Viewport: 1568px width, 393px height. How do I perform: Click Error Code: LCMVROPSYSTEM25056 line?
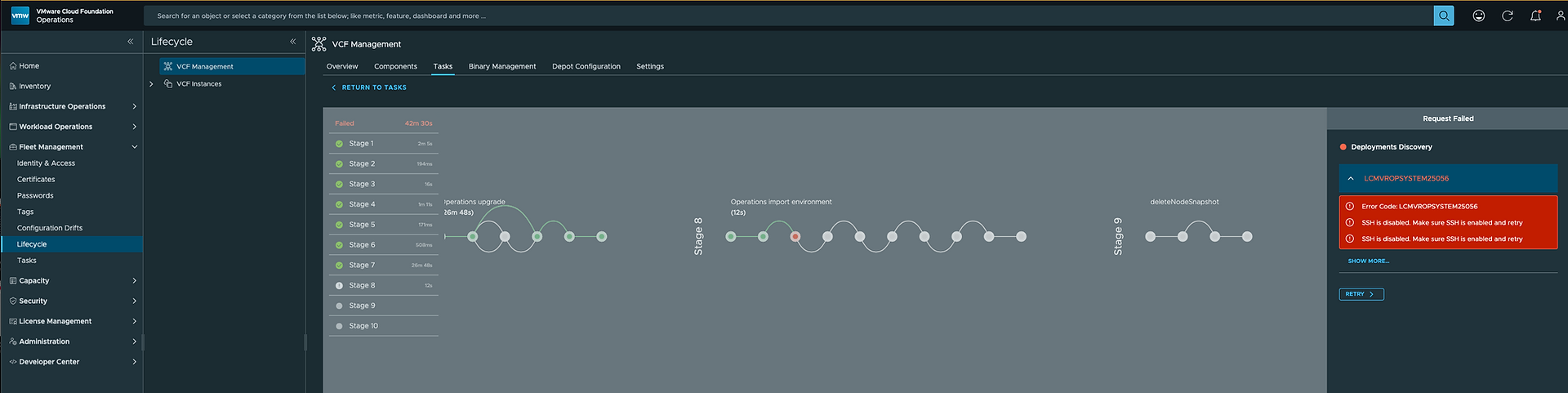pos(1419,206)
